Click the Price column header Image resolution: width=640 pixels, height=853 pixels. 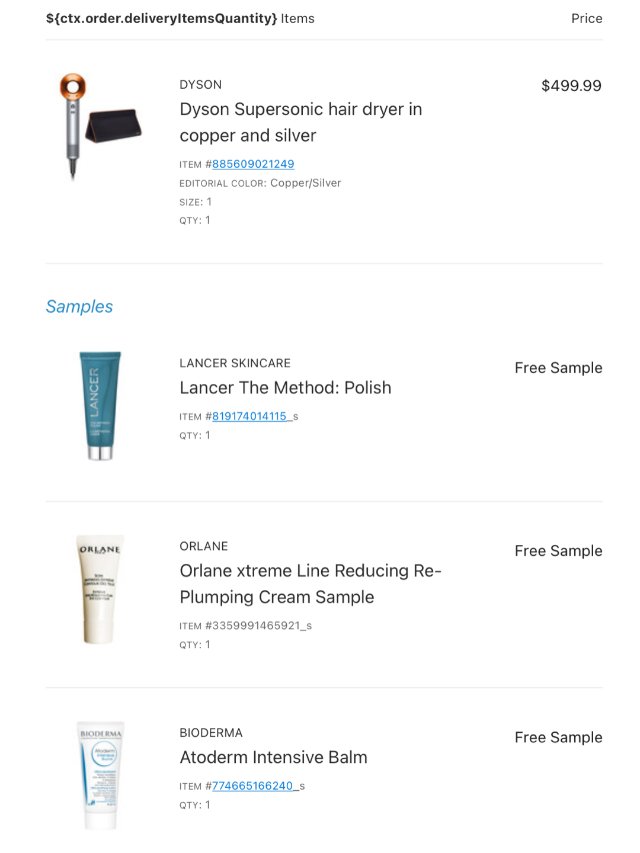[586, 18]
